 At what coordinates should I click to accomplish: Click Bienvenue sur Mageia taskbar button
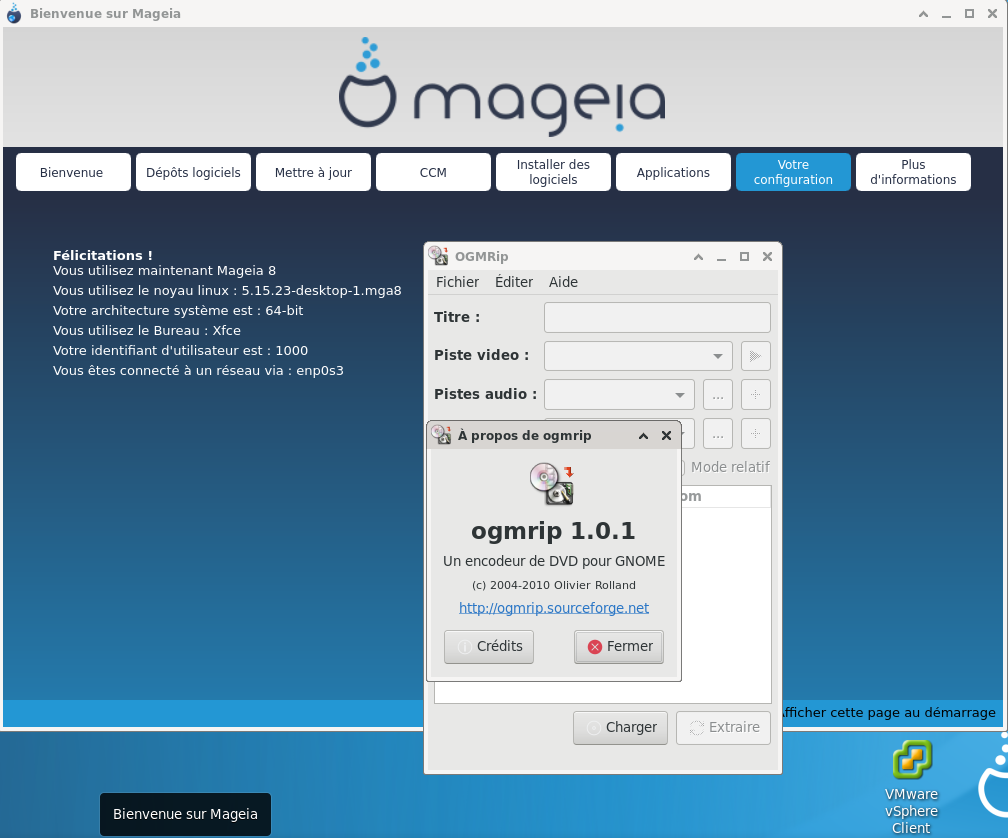click(185, 814)
